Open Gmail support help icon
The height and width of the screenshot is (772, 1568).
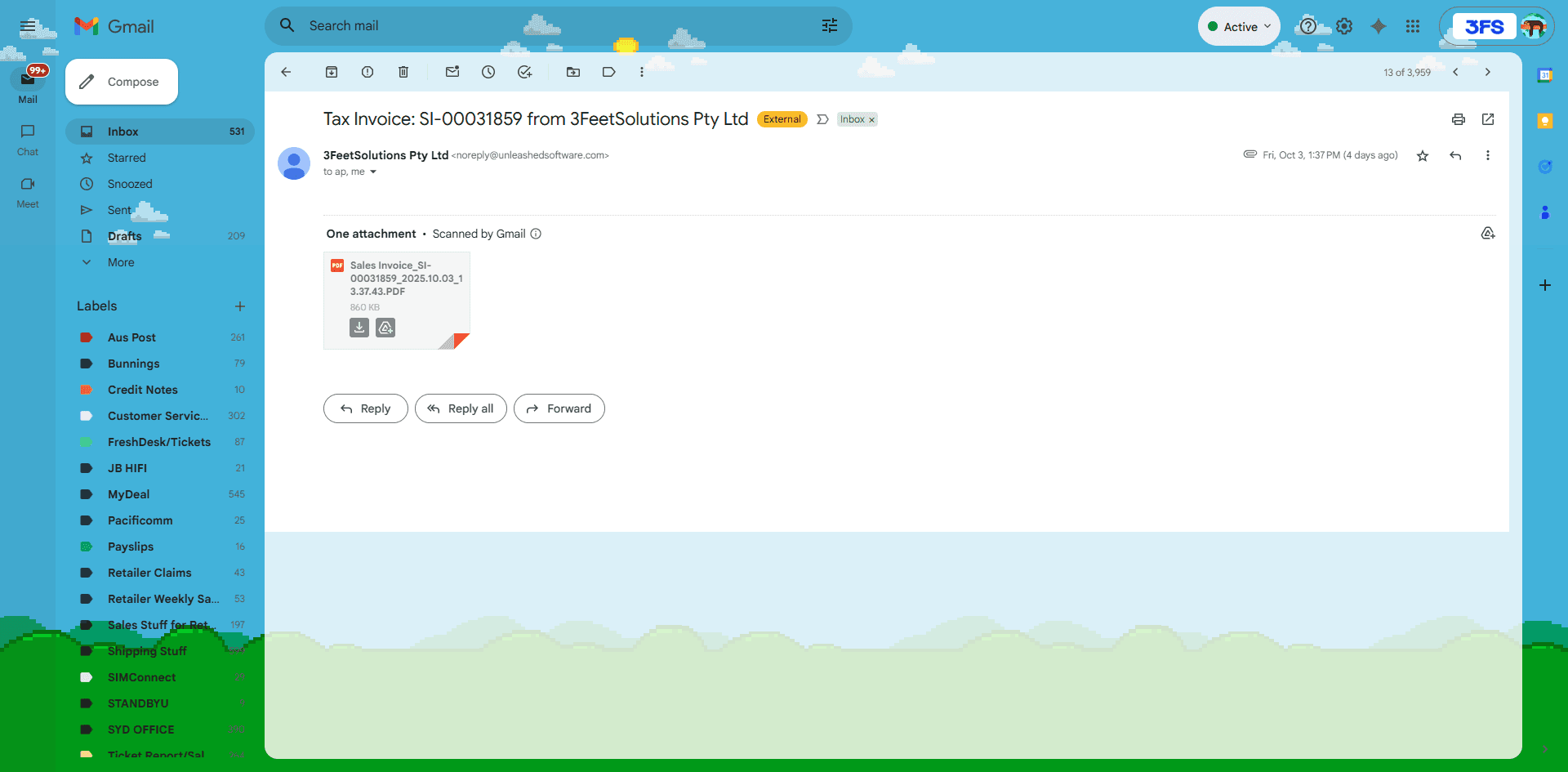pyautogui.click(x=1308, y=26)
